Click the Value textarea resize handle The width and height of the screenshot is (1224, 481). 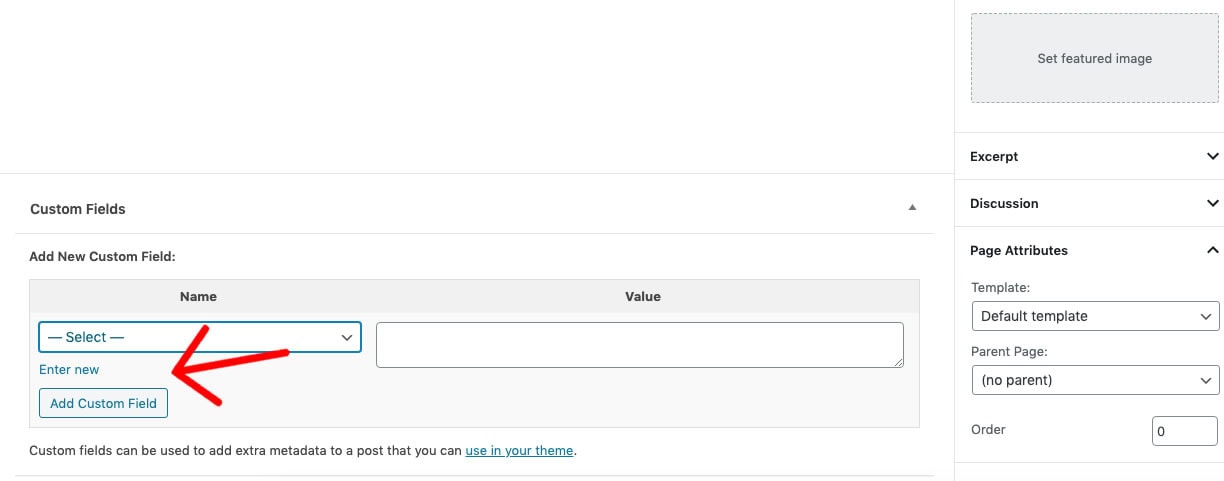click(x=898, y=361)
